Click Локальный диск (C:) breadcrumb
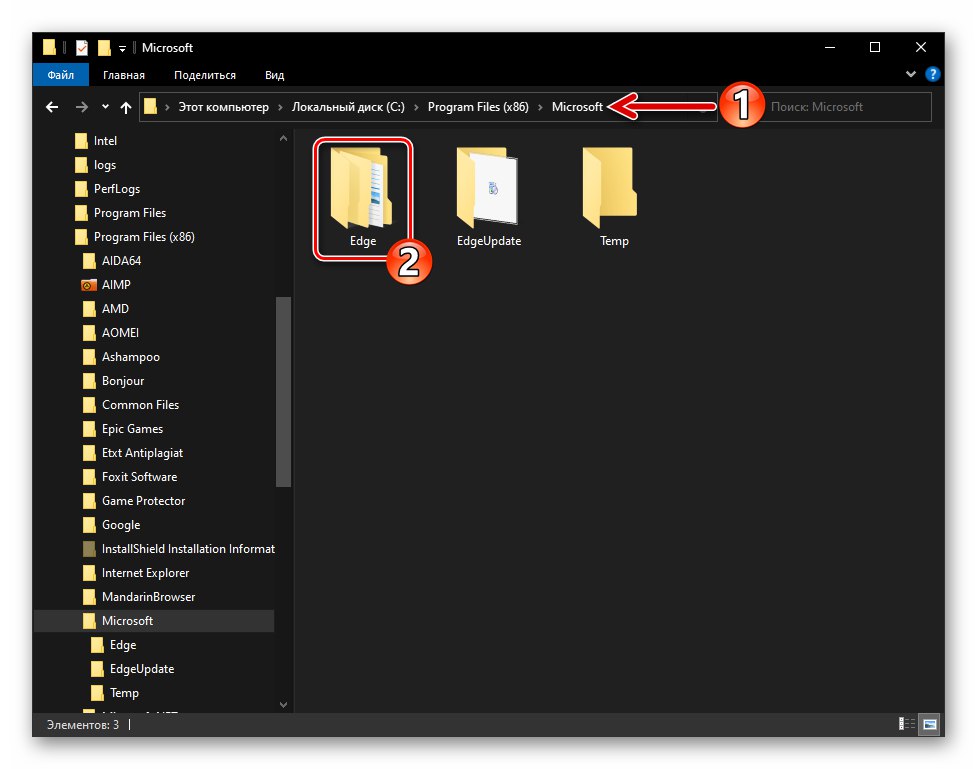This screenshot has width=977, height=769. 348,107
